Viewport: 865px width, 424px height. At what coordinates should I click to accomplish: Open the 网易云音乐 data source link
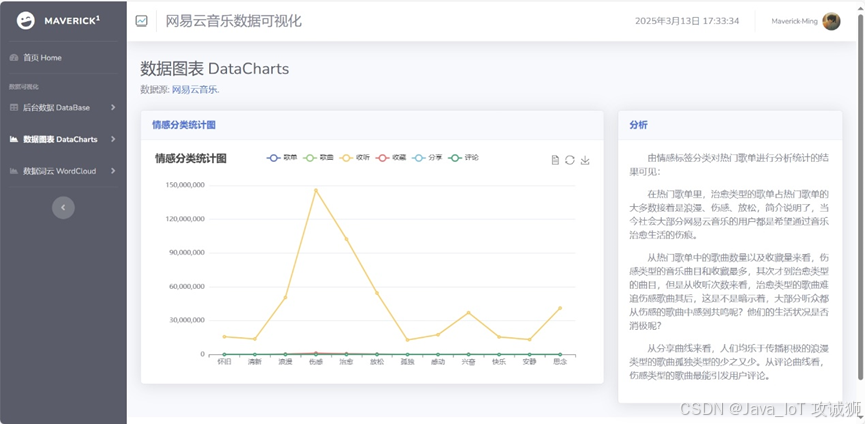[x=196, y=90]
